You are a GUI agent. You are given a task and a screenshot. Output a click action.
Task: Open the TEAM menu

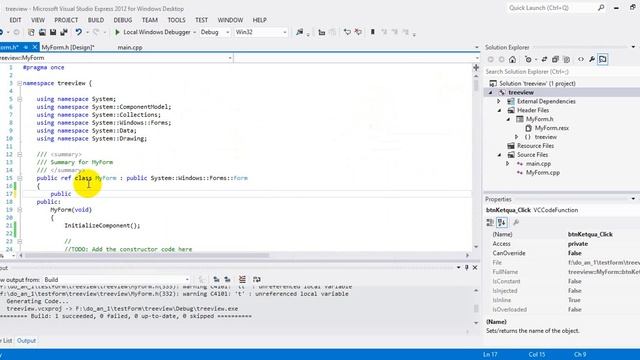[x=150, y=20]
